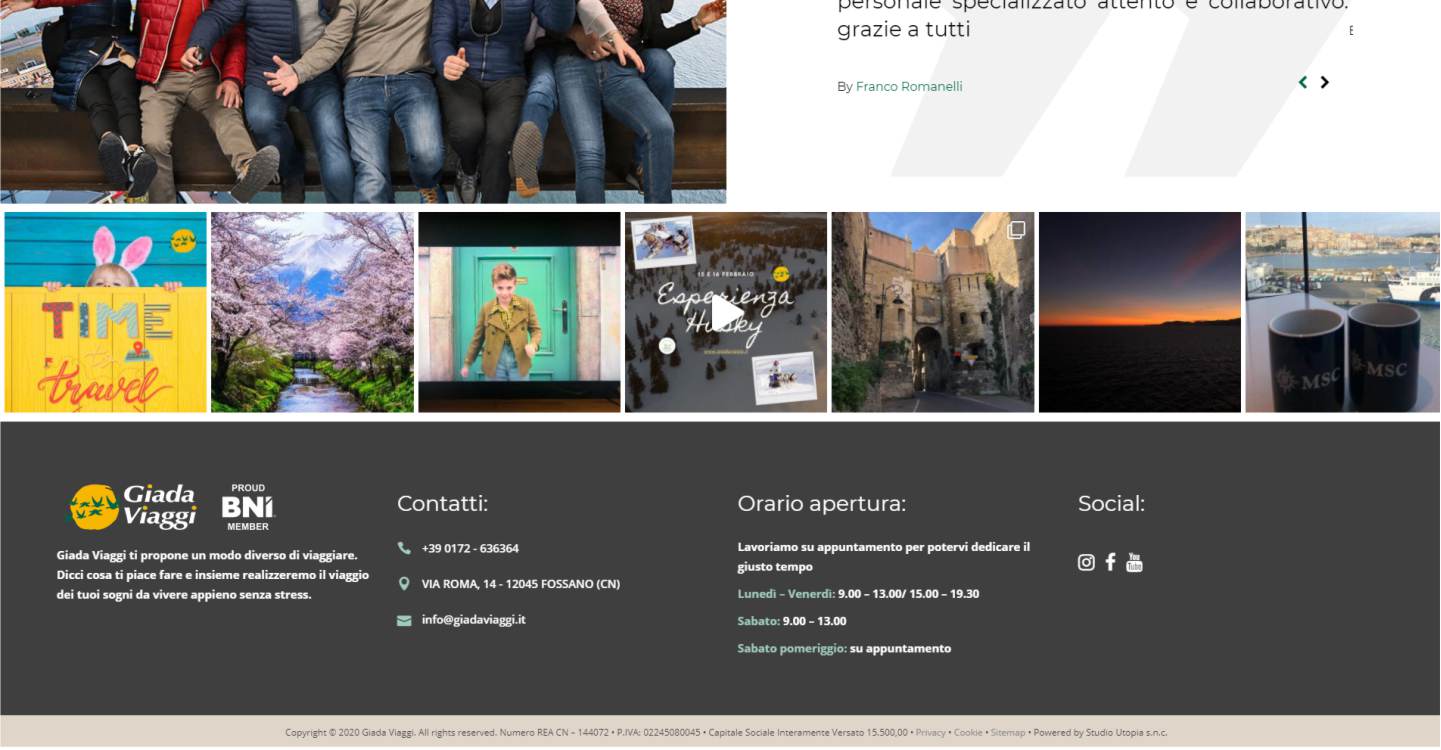Open the group photo of people sitting
Image resolution: width=1441 pixels, height=750 pixels.
click(363, 101)
